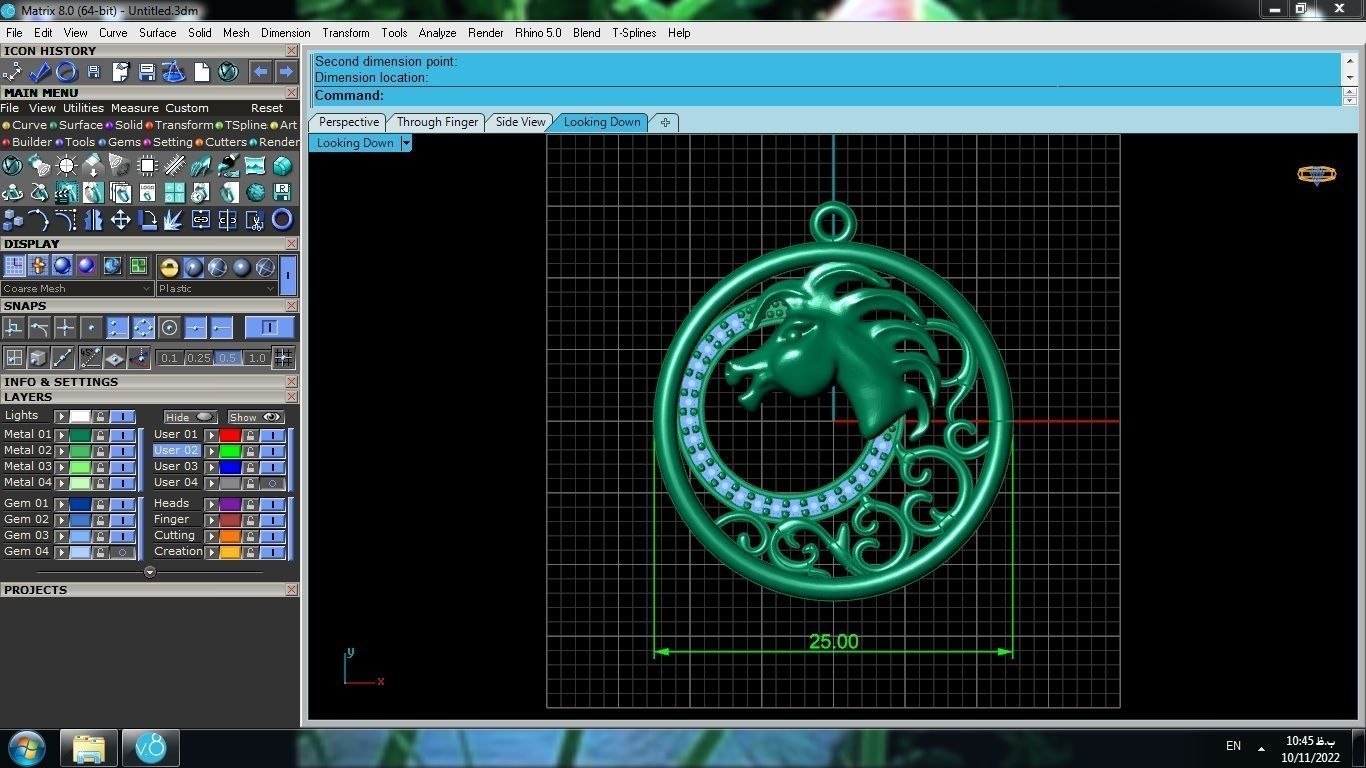Screen dimensions: 1366x768
Task: Click the gold metal material sphere in Display
Action: [x=169, y=267]
